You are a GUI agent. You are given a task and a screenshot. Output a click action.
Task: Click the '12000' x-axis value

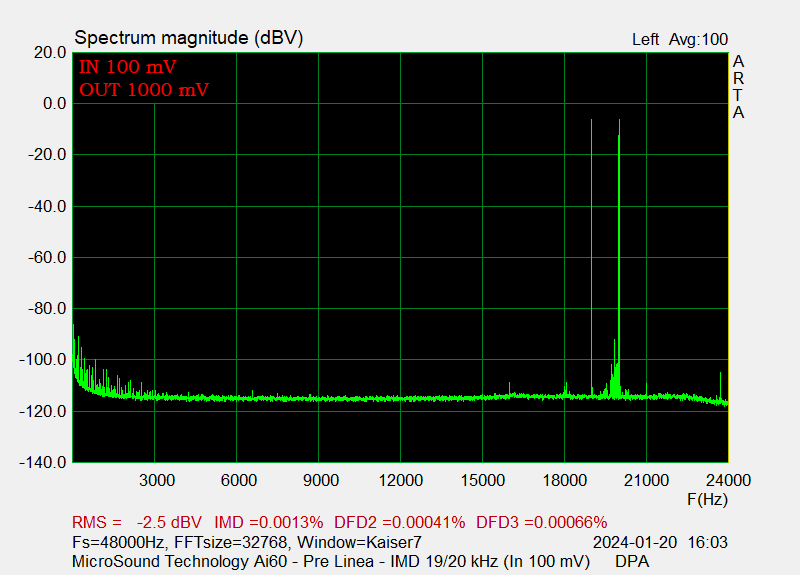pyautogui.click(x=401, y=480)
